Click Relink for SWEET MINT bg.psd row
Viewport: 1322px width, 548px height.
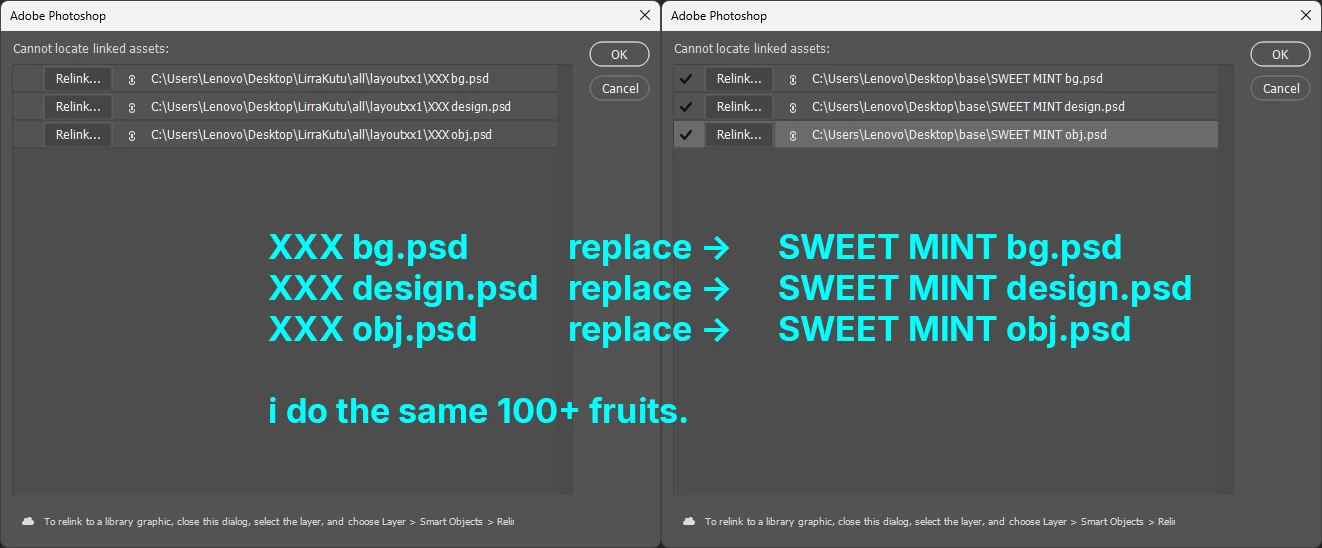coord(739,78)
